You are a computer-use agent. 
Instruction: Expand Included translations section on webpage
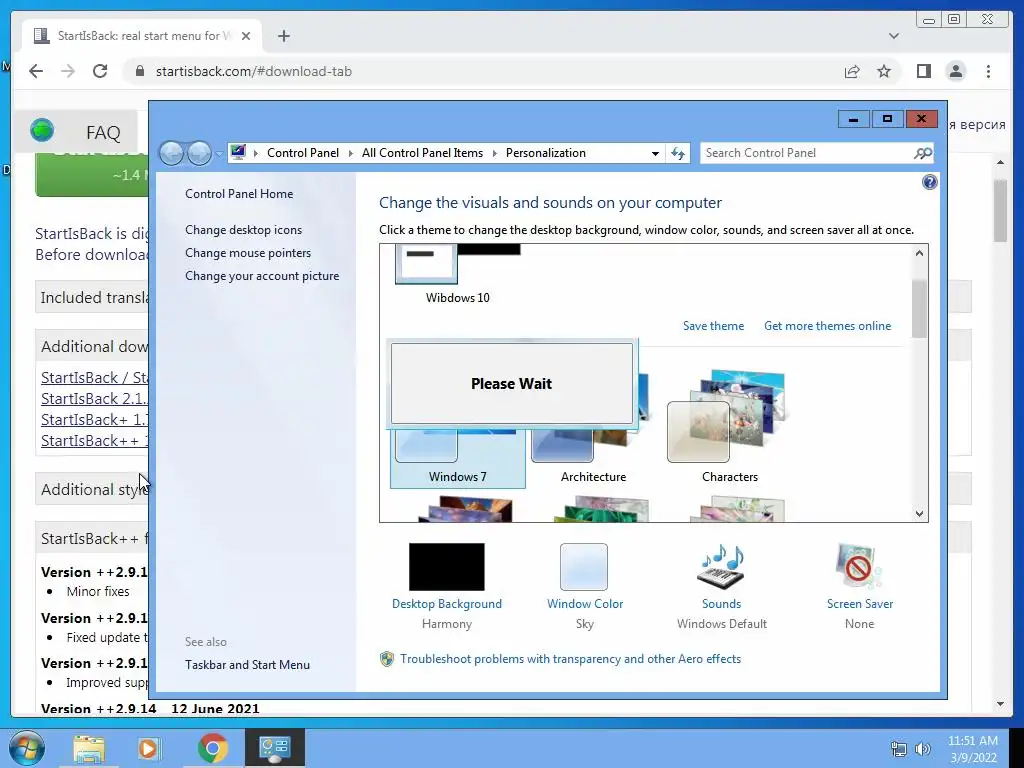(91, 297)
